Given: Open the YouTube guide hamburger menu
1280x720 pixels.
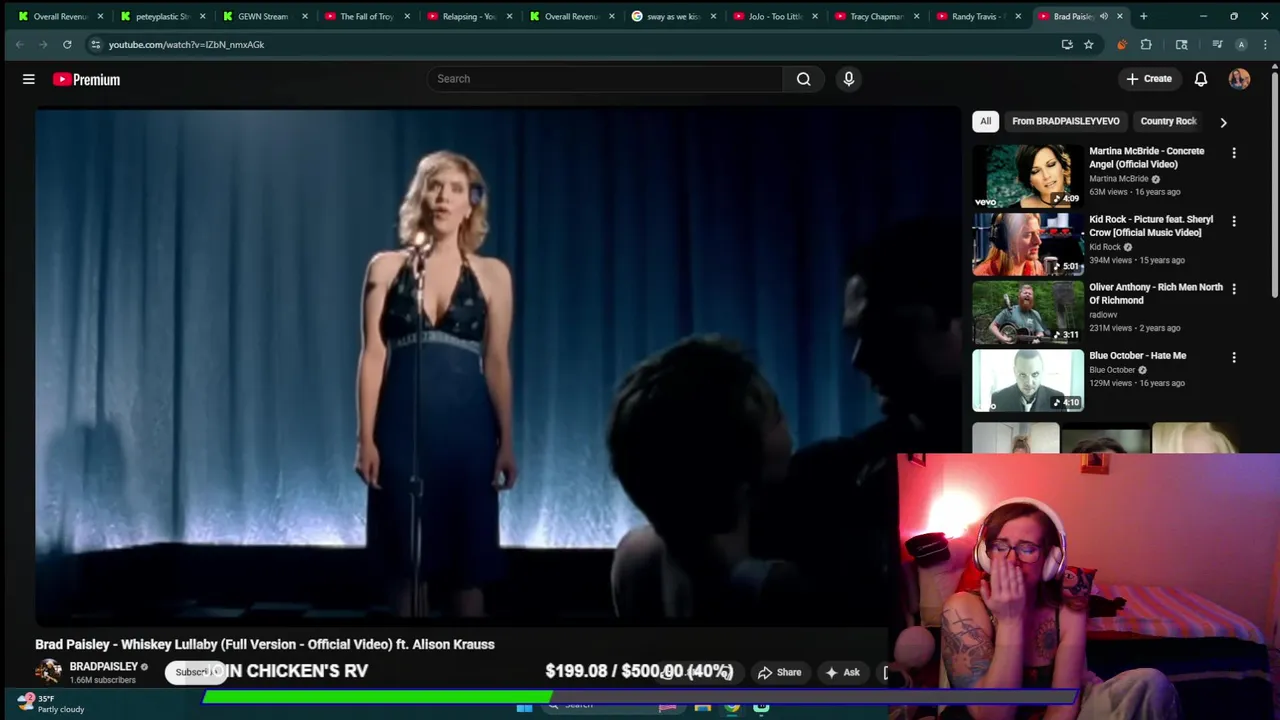Looking at the screenshot, I should [29, 79].
